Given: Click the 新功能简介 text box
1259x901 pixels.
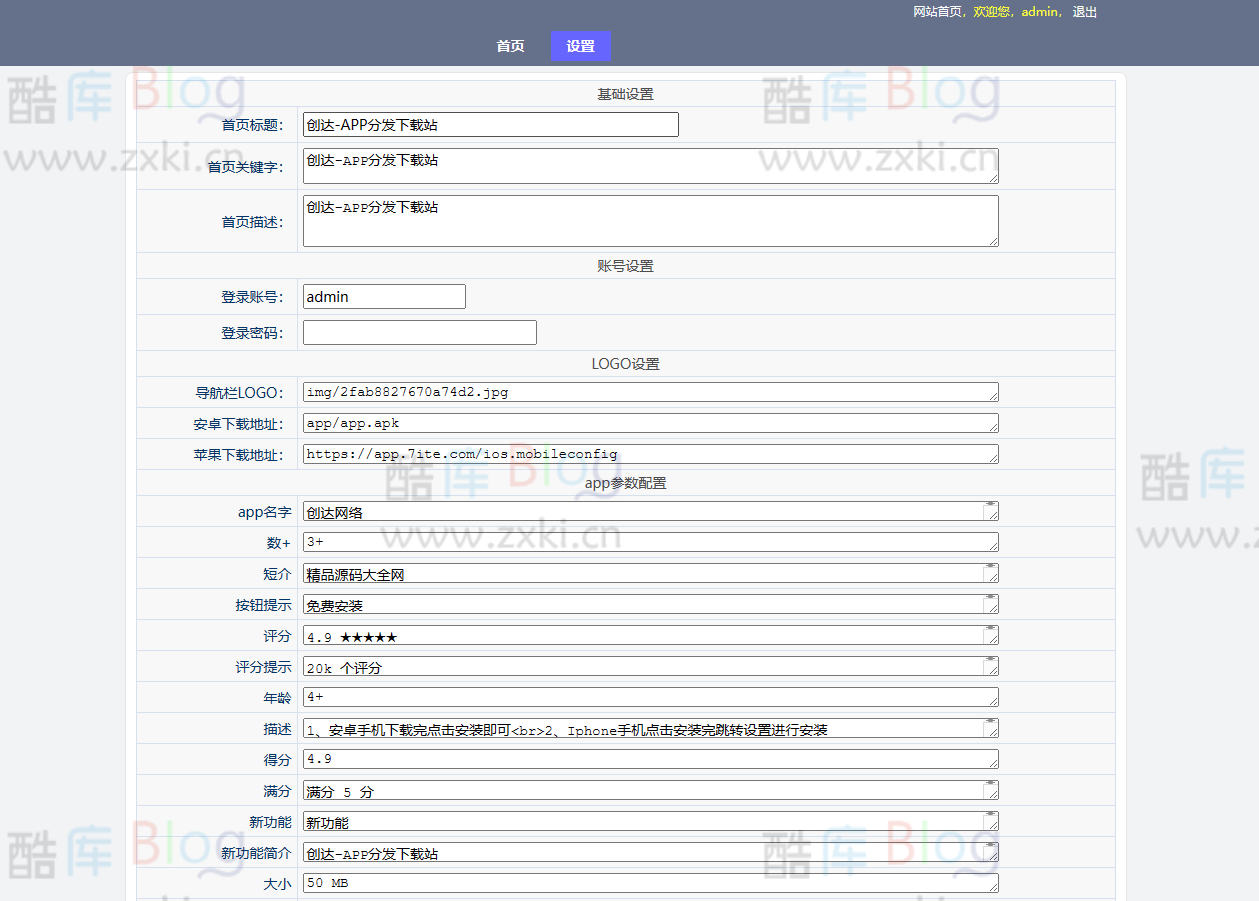Looking at the screenshot, I should 650,852.
